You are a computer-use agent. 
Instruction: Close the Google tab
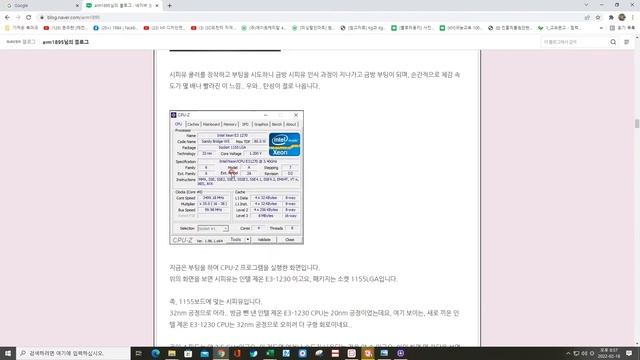point(77,6)
